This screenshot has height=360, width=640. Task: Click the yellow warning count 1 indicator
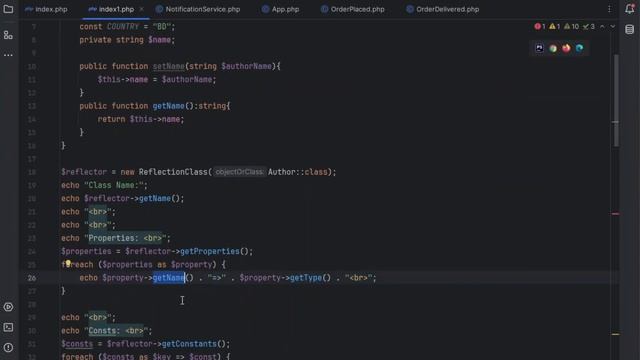pyautogui.click(x=554, y=27)
